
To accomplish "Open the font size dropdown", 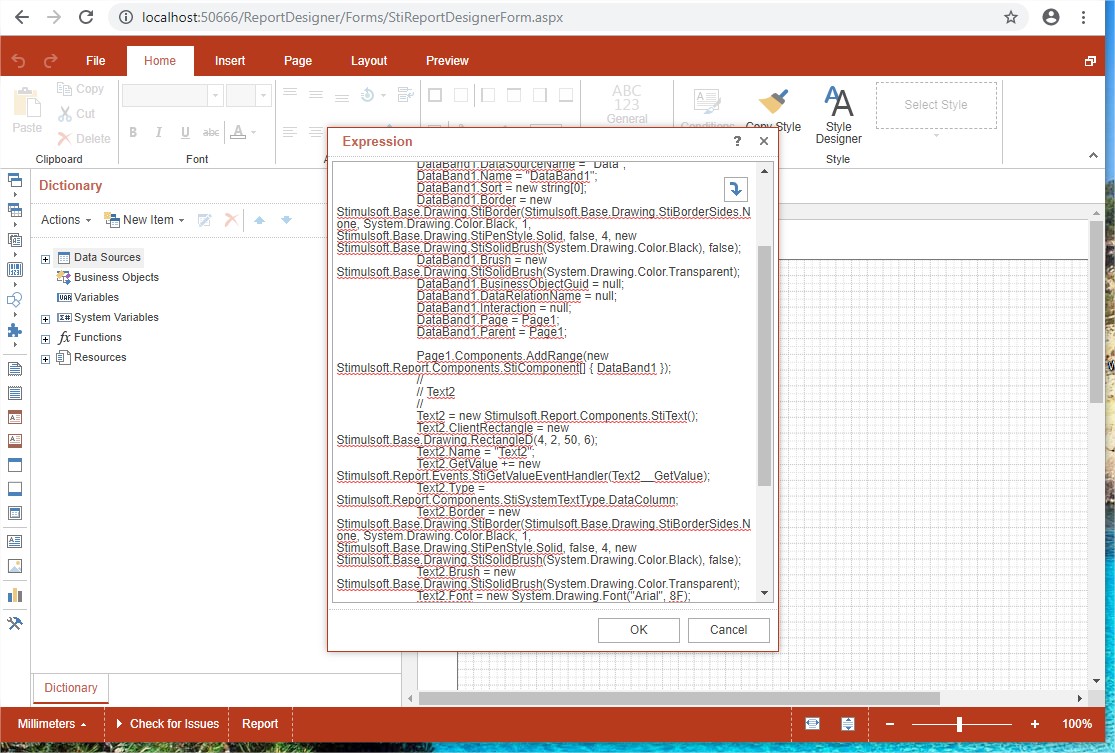I will [x=263, y=95].
